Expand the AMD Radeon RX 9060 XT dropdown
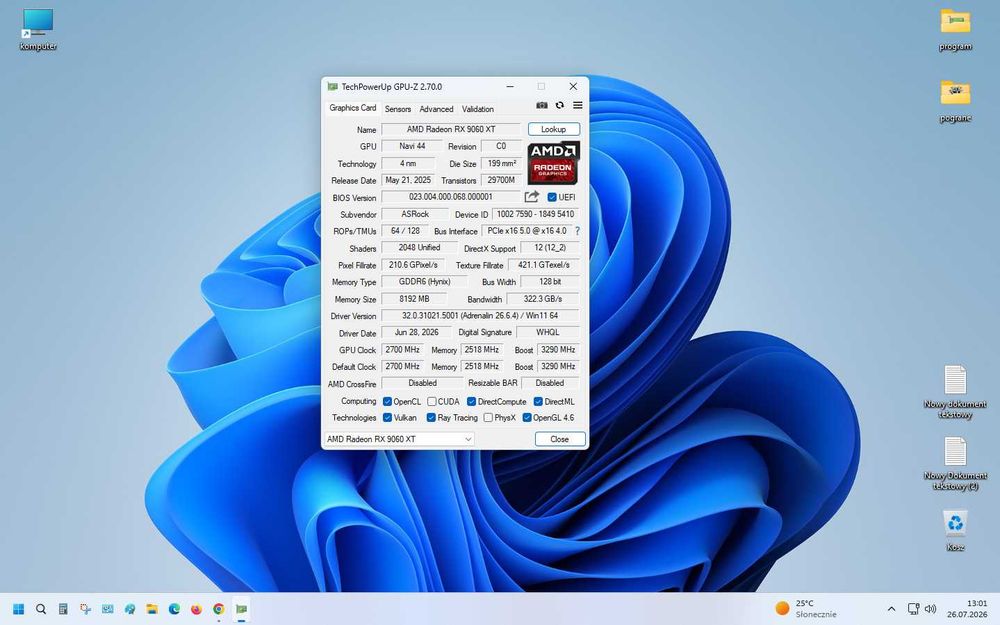 [399, 439]
